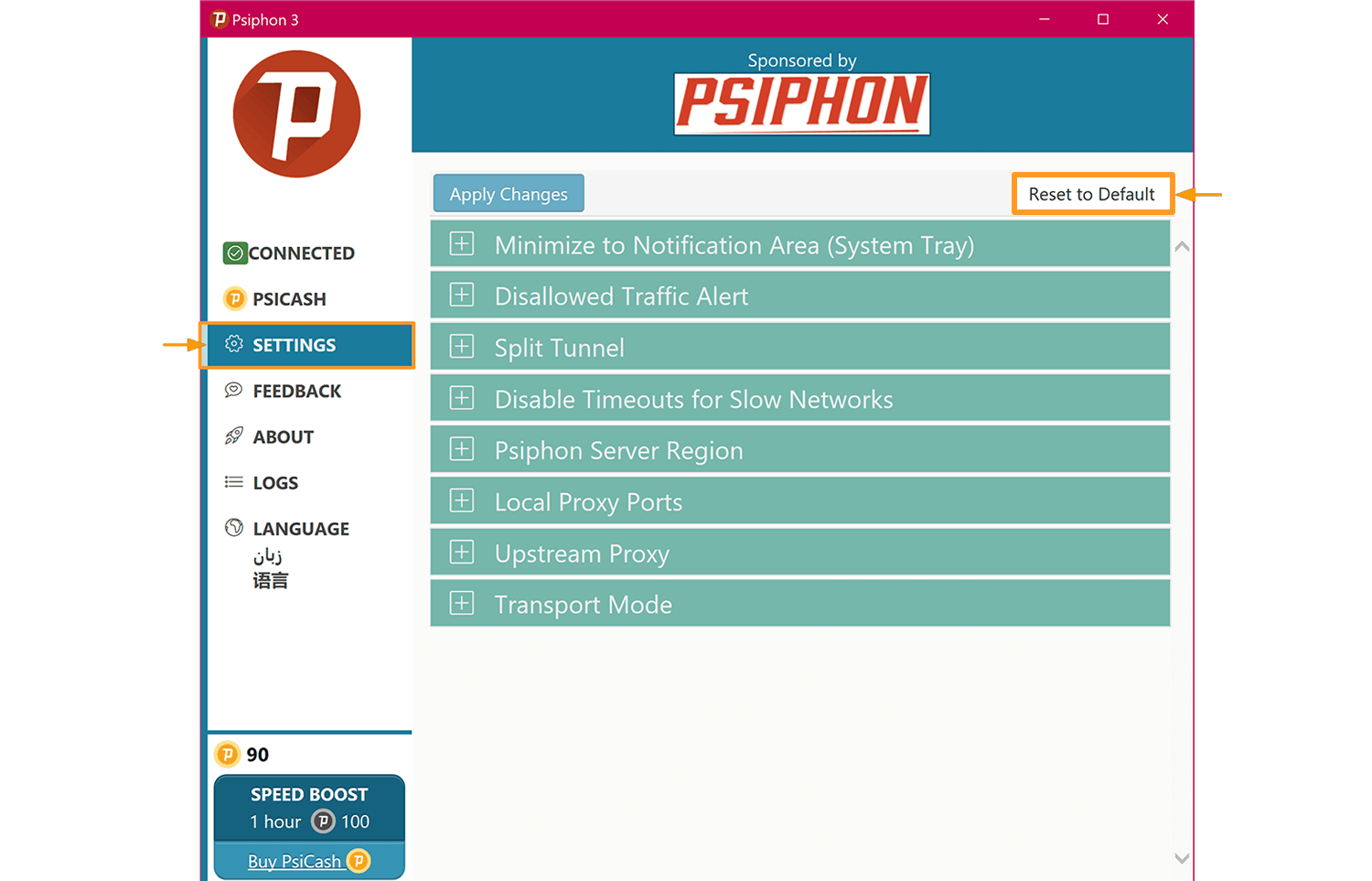The width and height of the screenshot is (1372, 881).
Task: Switch to the FEEDBACK section
Action: point(294,391)
